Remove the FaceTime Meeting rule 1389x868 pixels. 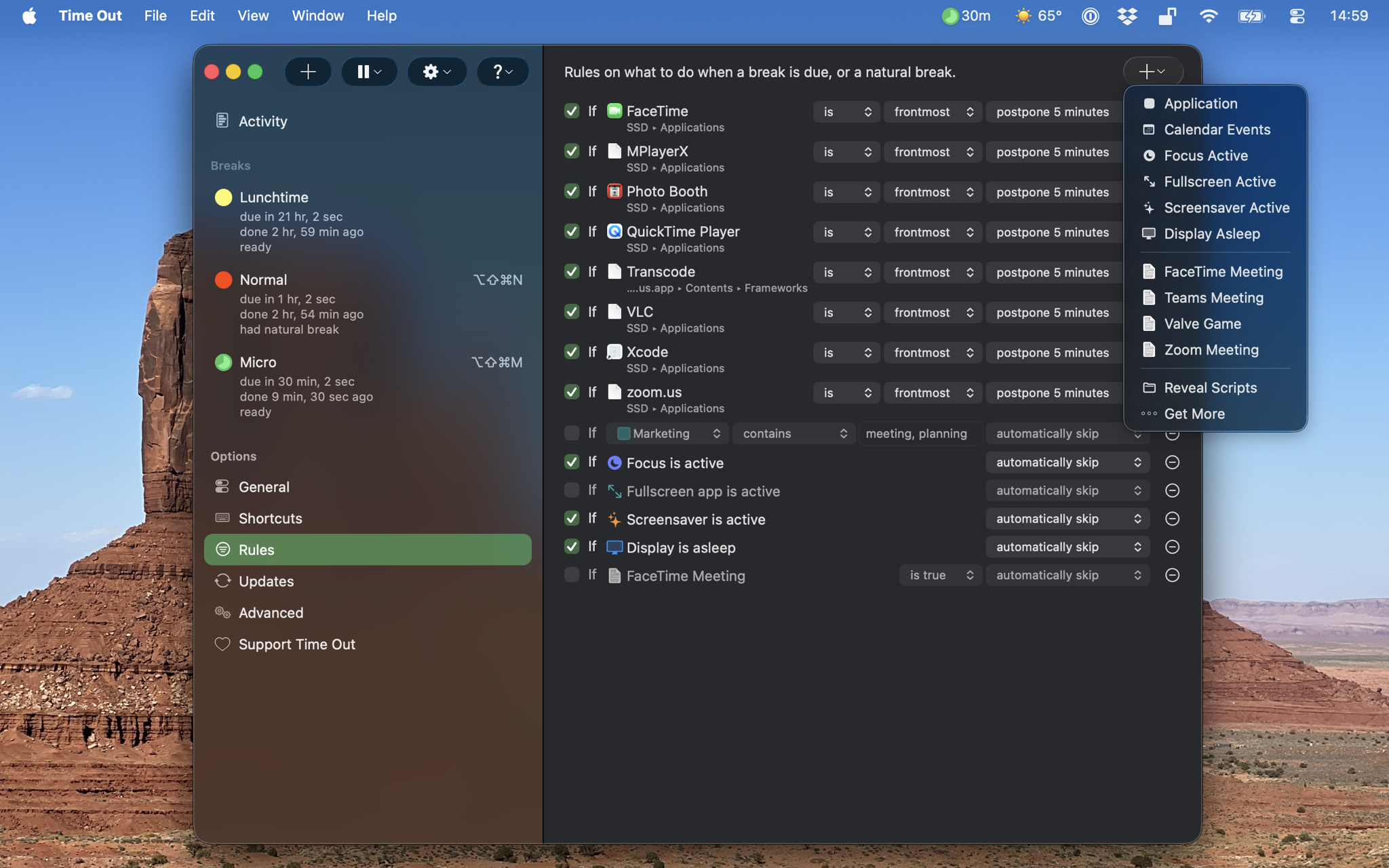pos(1172,575)
